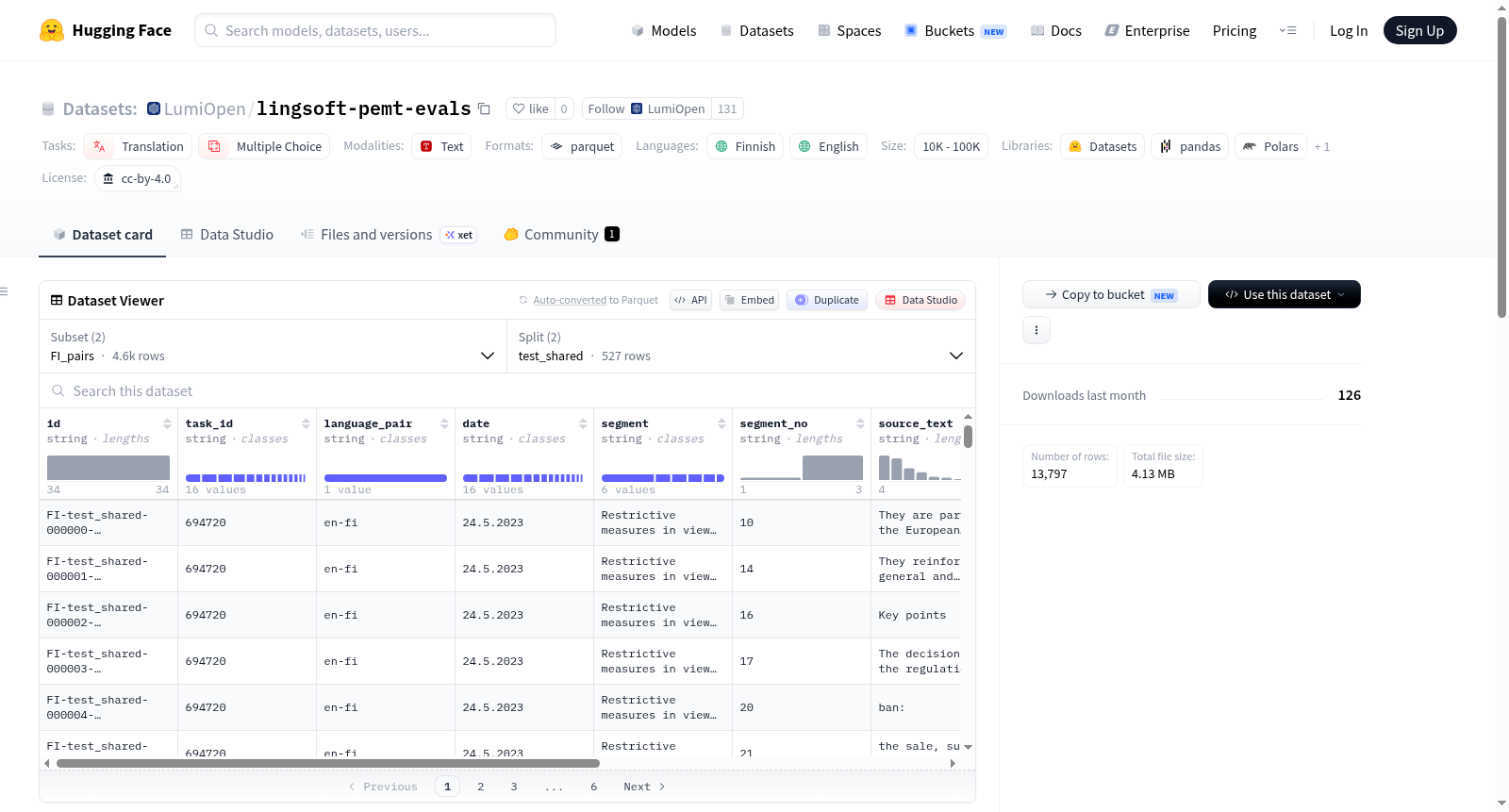Go to page 6 of the table
The width and height of the screenshot is (1509, 812).
(x=594, y=787)
